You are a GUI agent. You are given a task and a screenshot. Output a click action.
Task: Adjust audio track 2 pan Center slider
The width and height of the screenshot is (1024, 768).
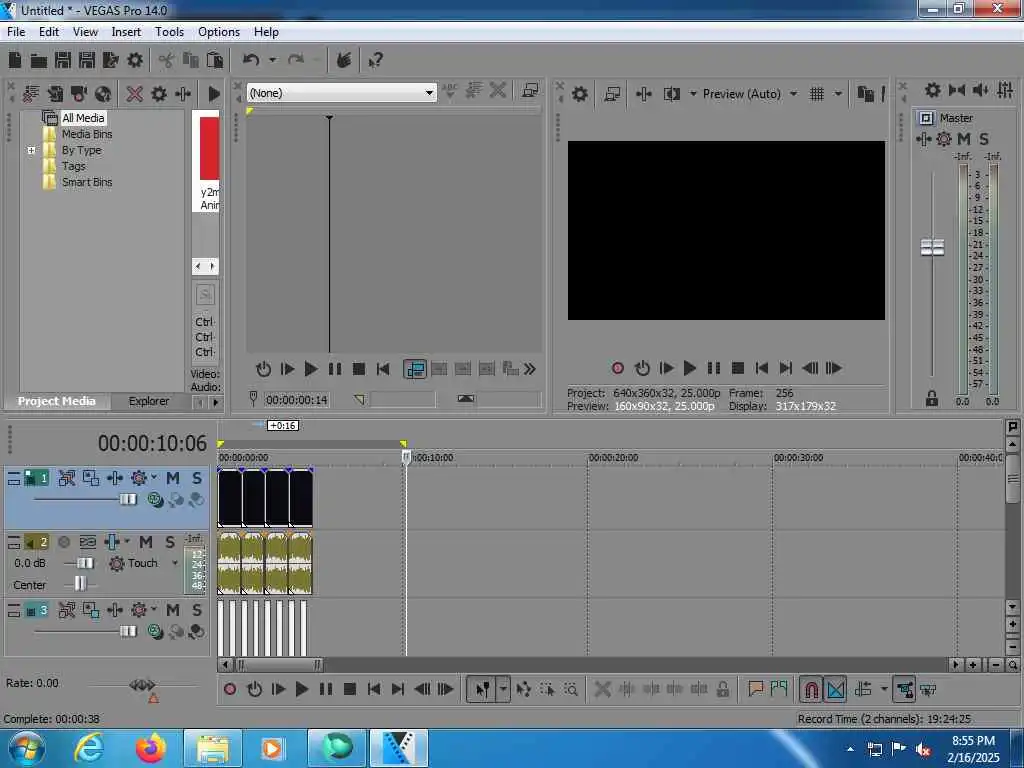click(80, 584)
